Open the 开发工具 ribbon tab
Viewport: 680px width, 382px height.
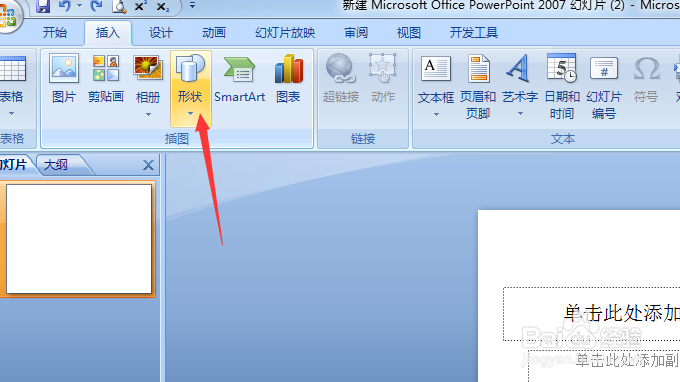click(x=474, y=33)
